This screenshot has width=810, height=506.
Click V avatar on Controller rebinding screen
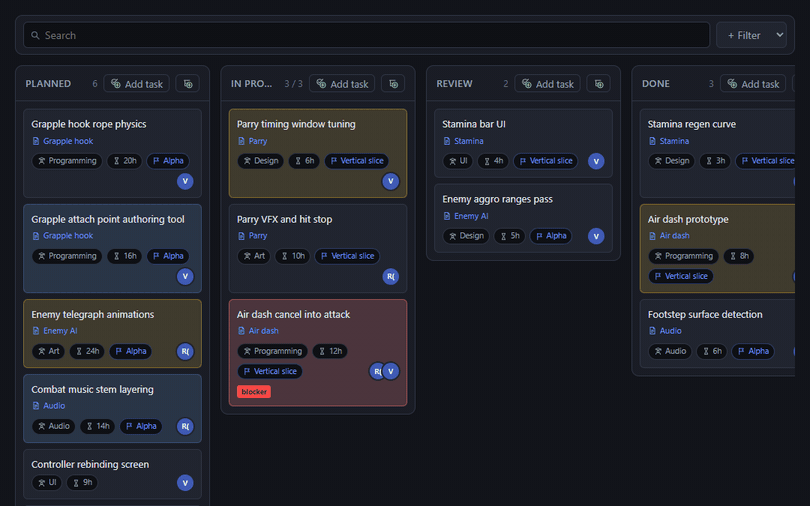185,483
